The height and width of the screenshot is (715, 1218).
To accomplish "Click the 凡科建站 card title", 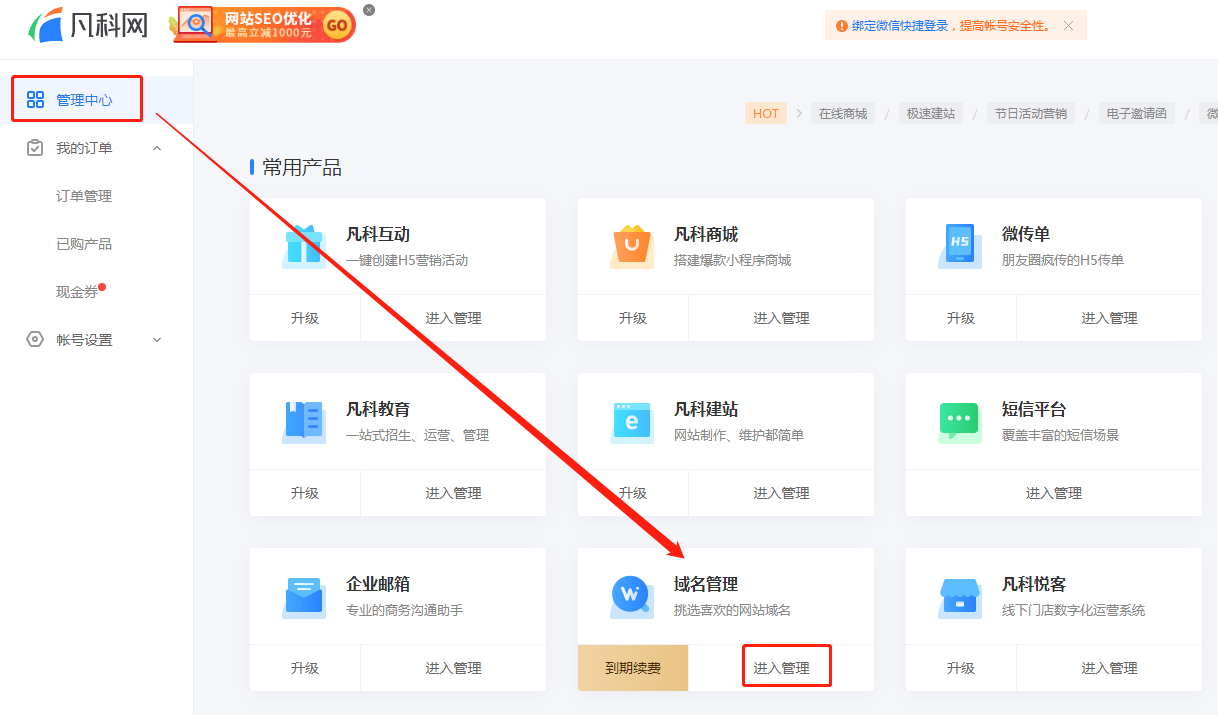I will 706,410.
